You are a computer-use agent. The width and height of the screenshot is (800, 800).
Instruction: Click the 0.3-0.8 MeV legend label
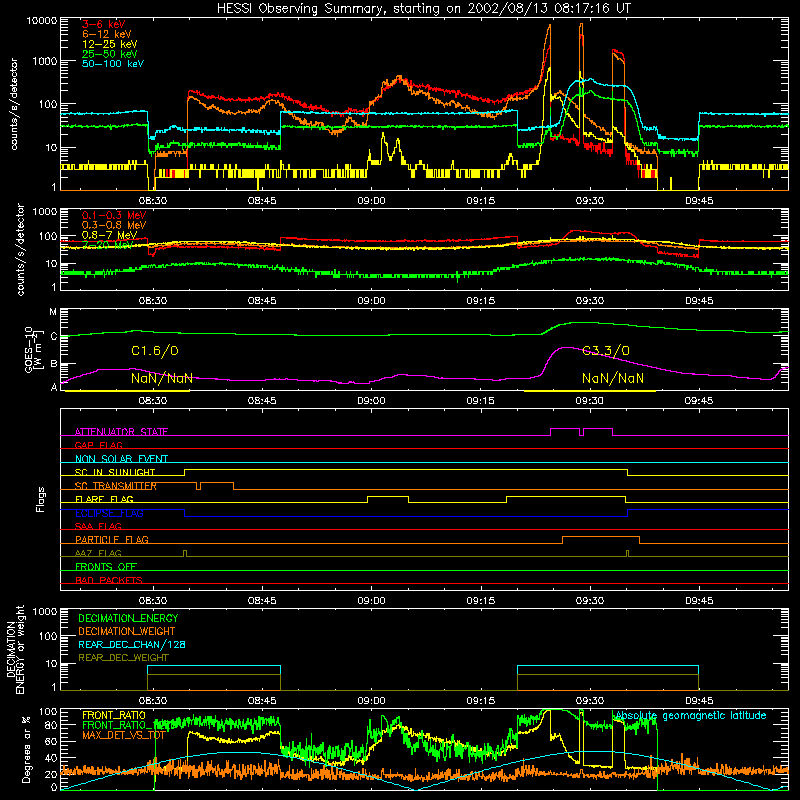(113, 225)
